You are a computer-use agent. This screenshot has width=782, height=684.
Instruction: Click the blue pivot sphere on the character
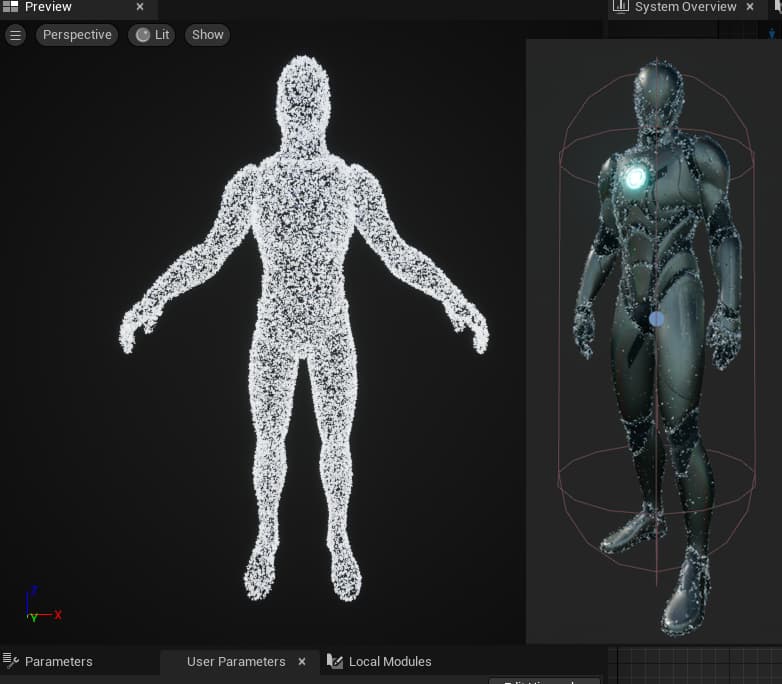tap(656, 319)
